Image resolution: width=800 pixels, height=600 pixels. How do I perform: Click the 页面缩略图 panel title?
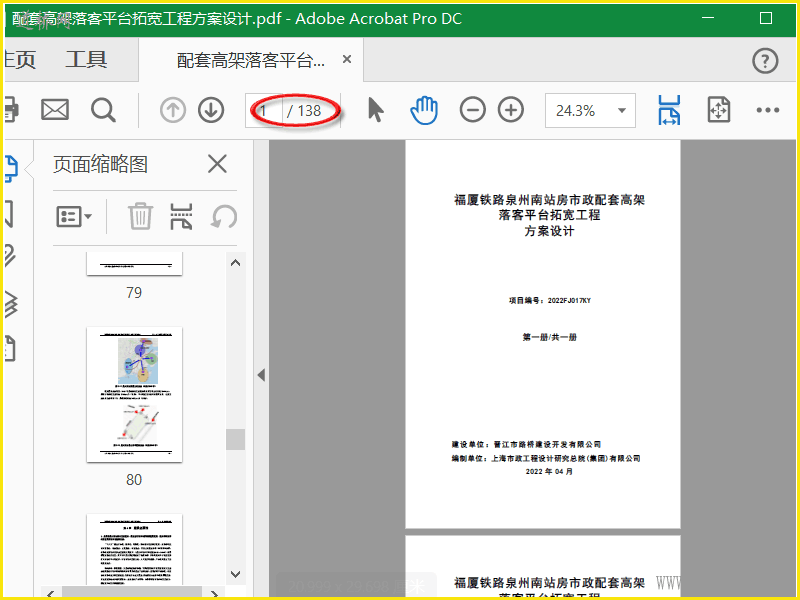pos(101,164)
